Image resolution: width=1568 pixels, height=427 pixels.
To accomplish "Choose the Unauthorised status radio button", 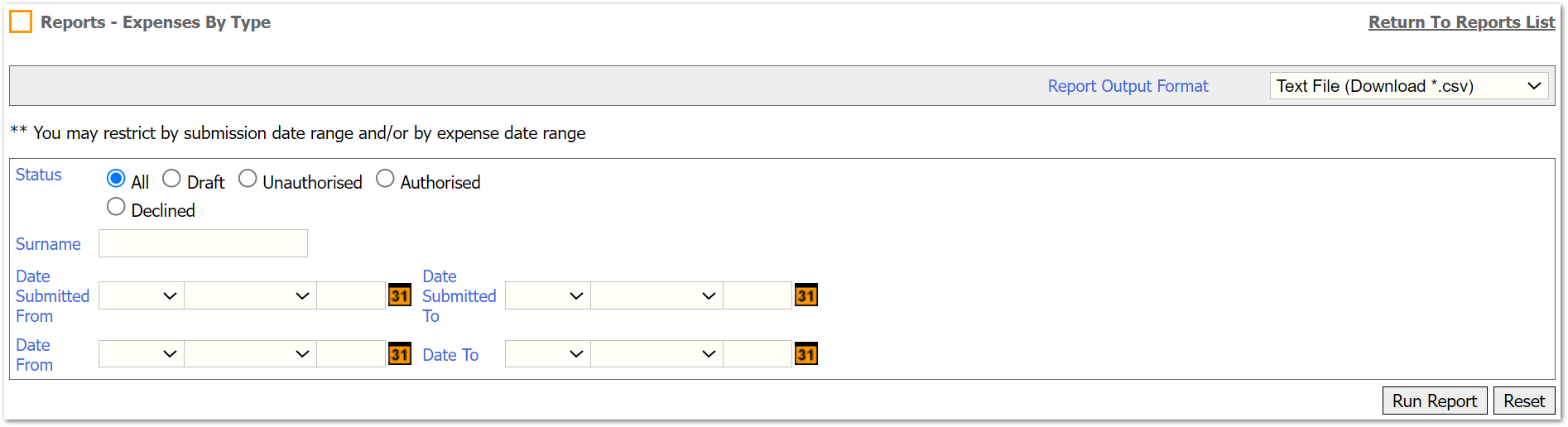I will click(248, 179).
